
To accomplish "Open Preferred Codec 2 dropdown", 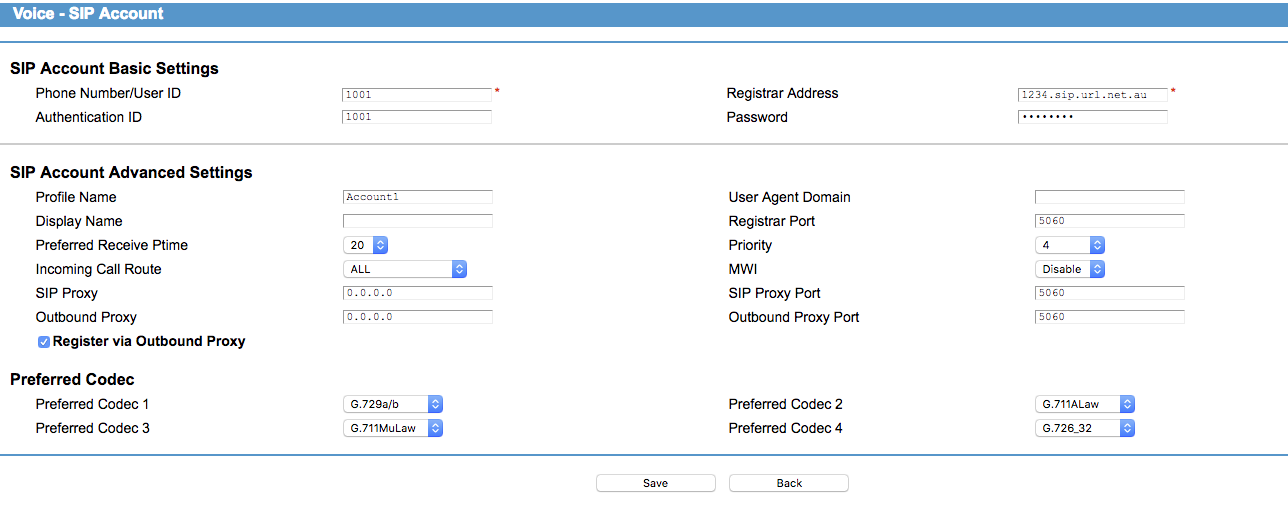I will coord(1084,404).
